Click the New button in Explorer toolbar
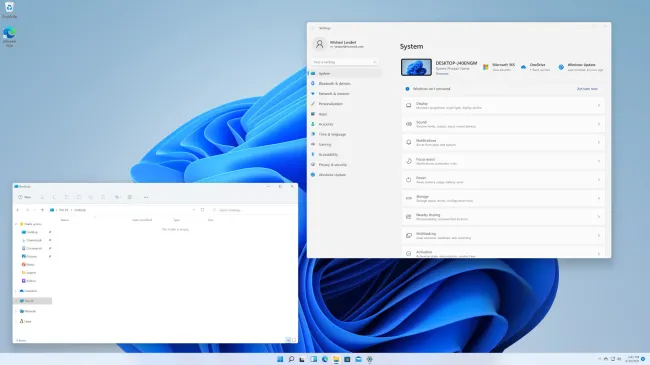The image size is (650, 365). point(24,197)
